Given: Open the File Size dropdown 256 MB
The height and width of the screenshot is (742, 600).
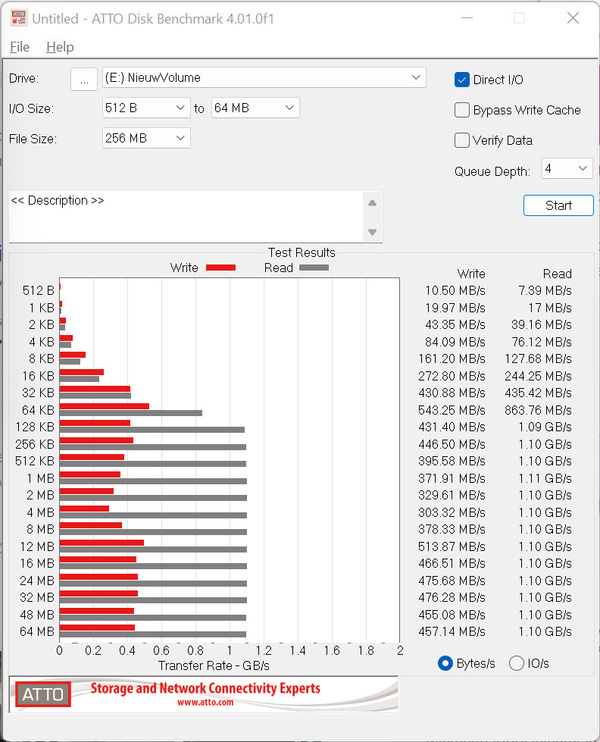Looking at the screenshot, I should point(146,138).
